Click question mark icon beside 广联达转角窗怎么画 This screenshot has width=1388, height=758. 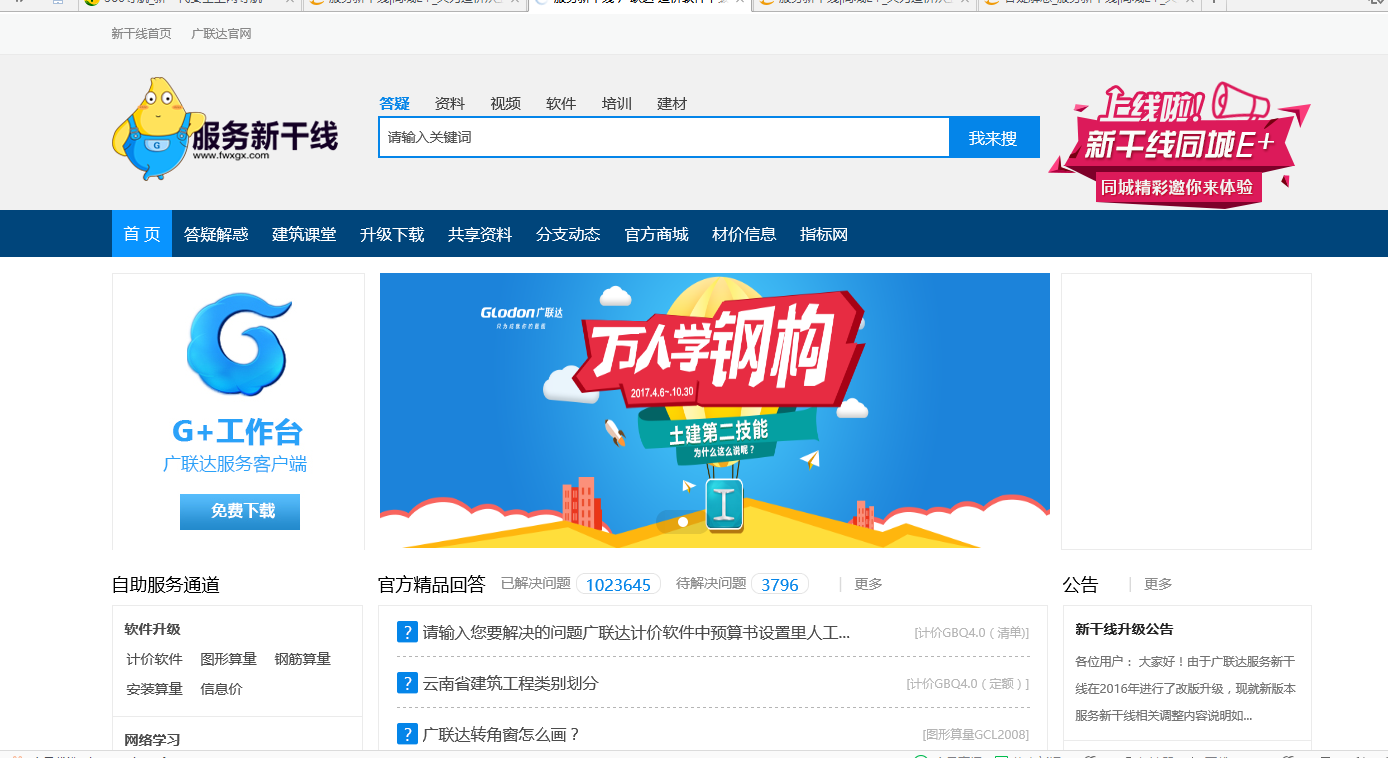click(x=407, y=734)
